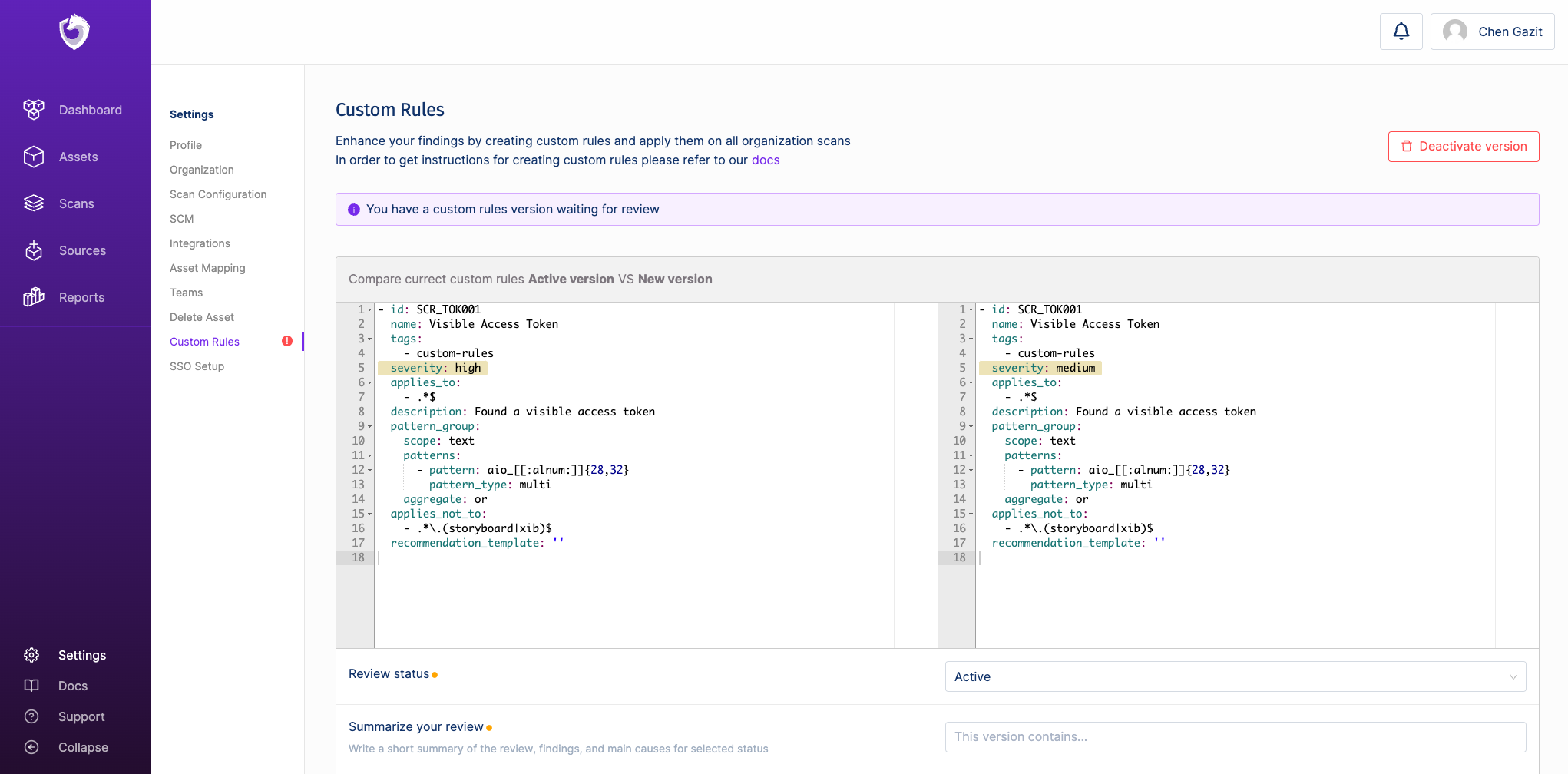Click 'pattern_type: multi' line in New version

(1091, 485)
